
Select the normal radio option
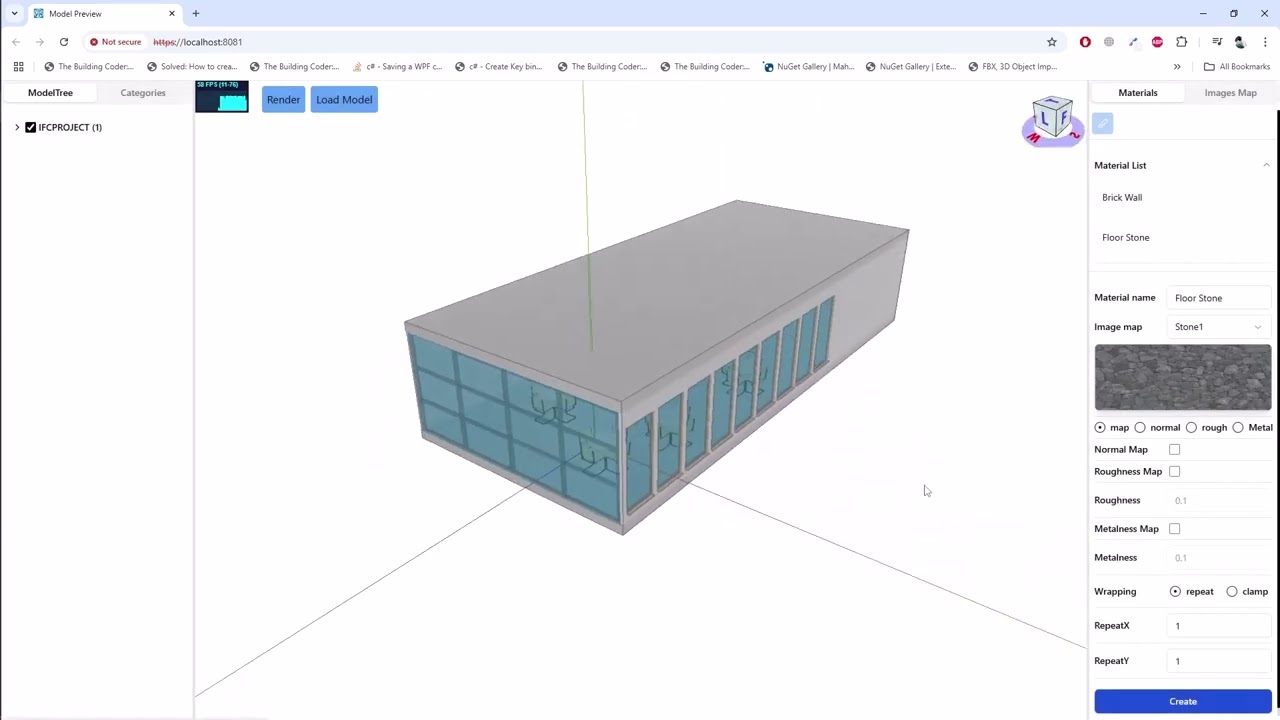coord(1140,427)
